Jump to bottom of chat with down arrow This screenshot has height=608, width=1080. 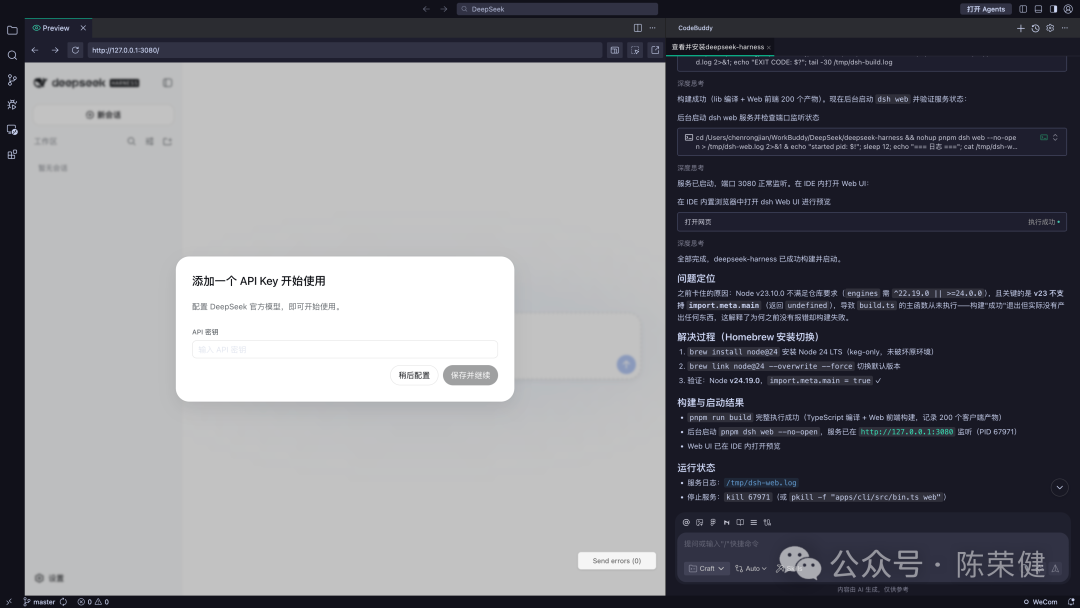click(1059, 488)
